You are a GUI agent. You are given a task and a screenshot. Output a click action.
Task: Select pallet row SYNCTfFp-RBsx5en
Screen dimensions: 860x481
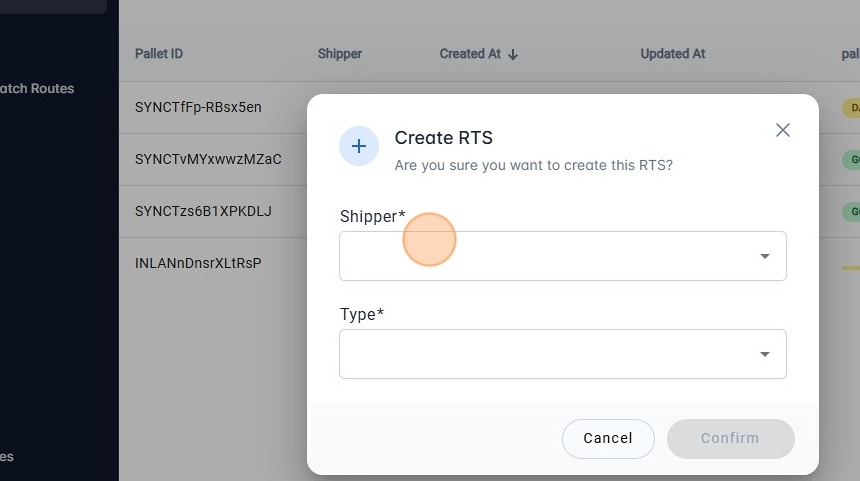[x=198, y=107]
